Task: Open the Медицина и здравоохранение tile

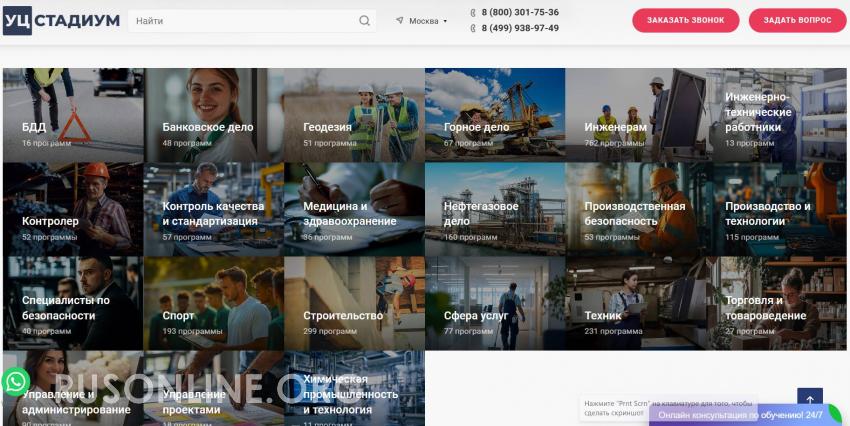Action: click(x=355, y=209)
